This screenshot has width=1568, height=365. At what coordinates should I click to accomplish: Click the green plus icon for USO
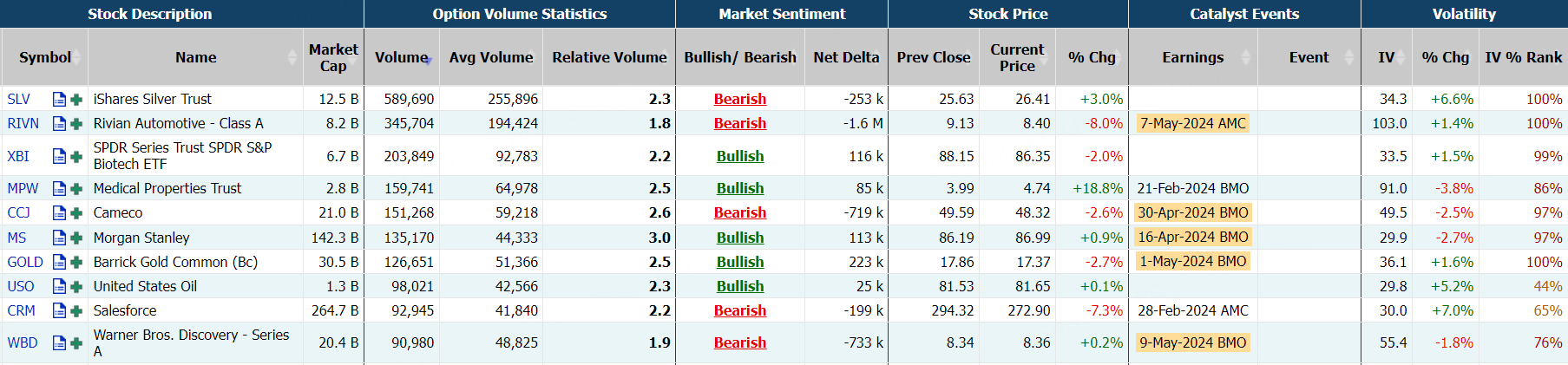76,287
